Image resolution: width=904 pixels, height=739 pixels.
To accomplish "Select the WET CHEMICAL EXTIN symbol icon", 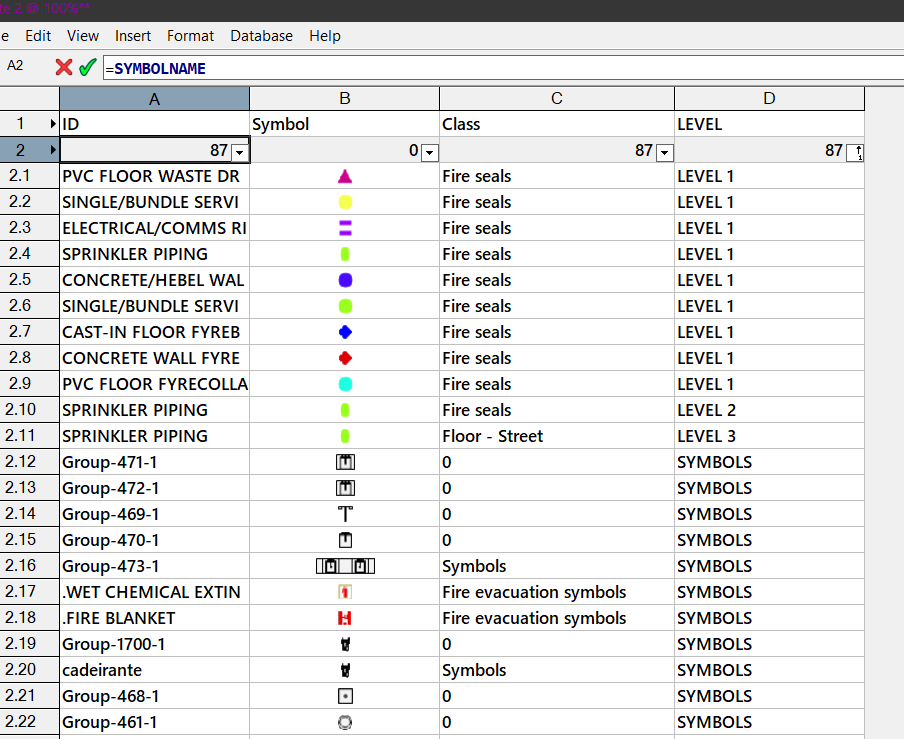I will 345,592.
